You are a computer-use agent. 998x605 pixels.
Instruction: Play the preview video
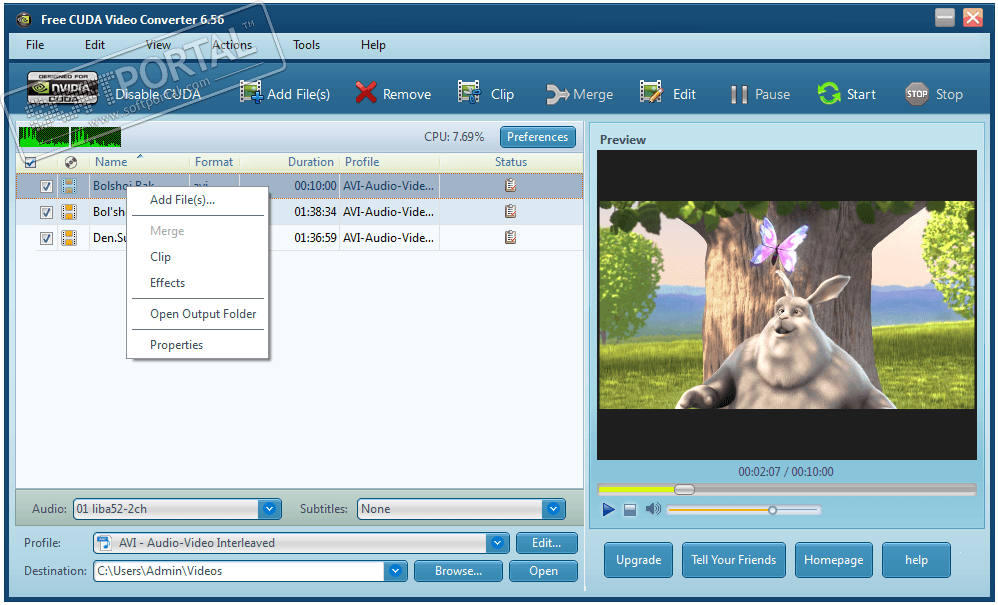pyautogui.click(x=608, y=510)
